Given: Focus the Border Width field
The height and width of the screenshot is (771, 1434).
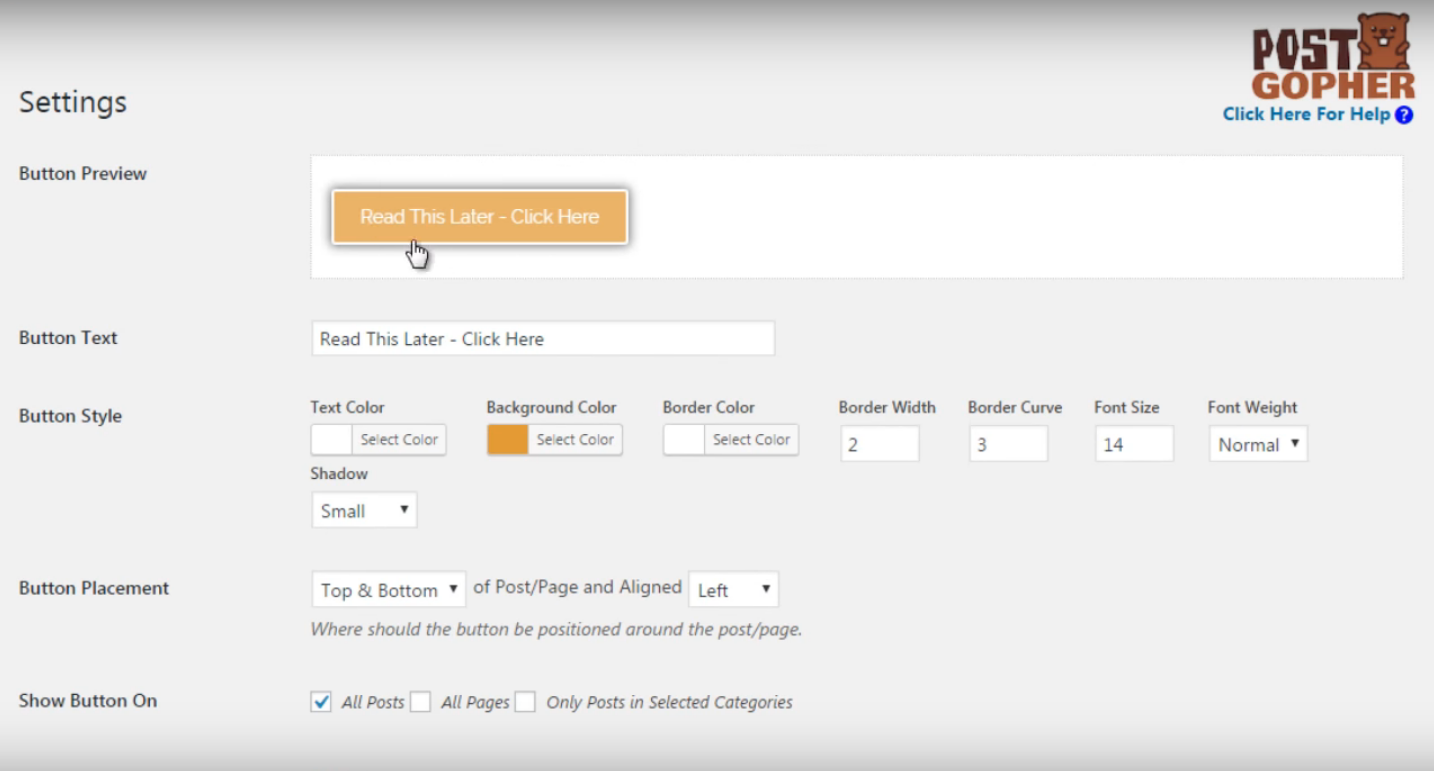Looking at the screenshot, I should [879, 444].
